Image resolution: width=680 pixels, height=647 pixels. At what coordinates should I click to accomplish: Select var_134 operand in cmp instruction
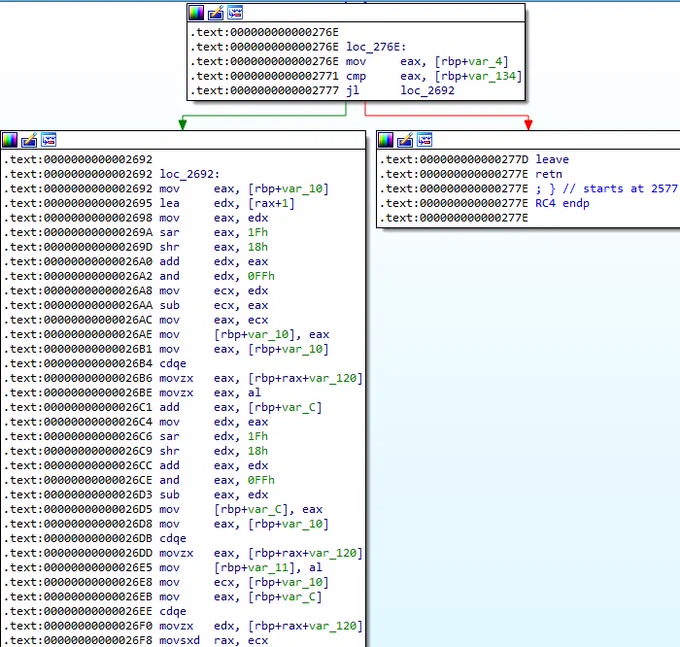[x=493, y=76]
